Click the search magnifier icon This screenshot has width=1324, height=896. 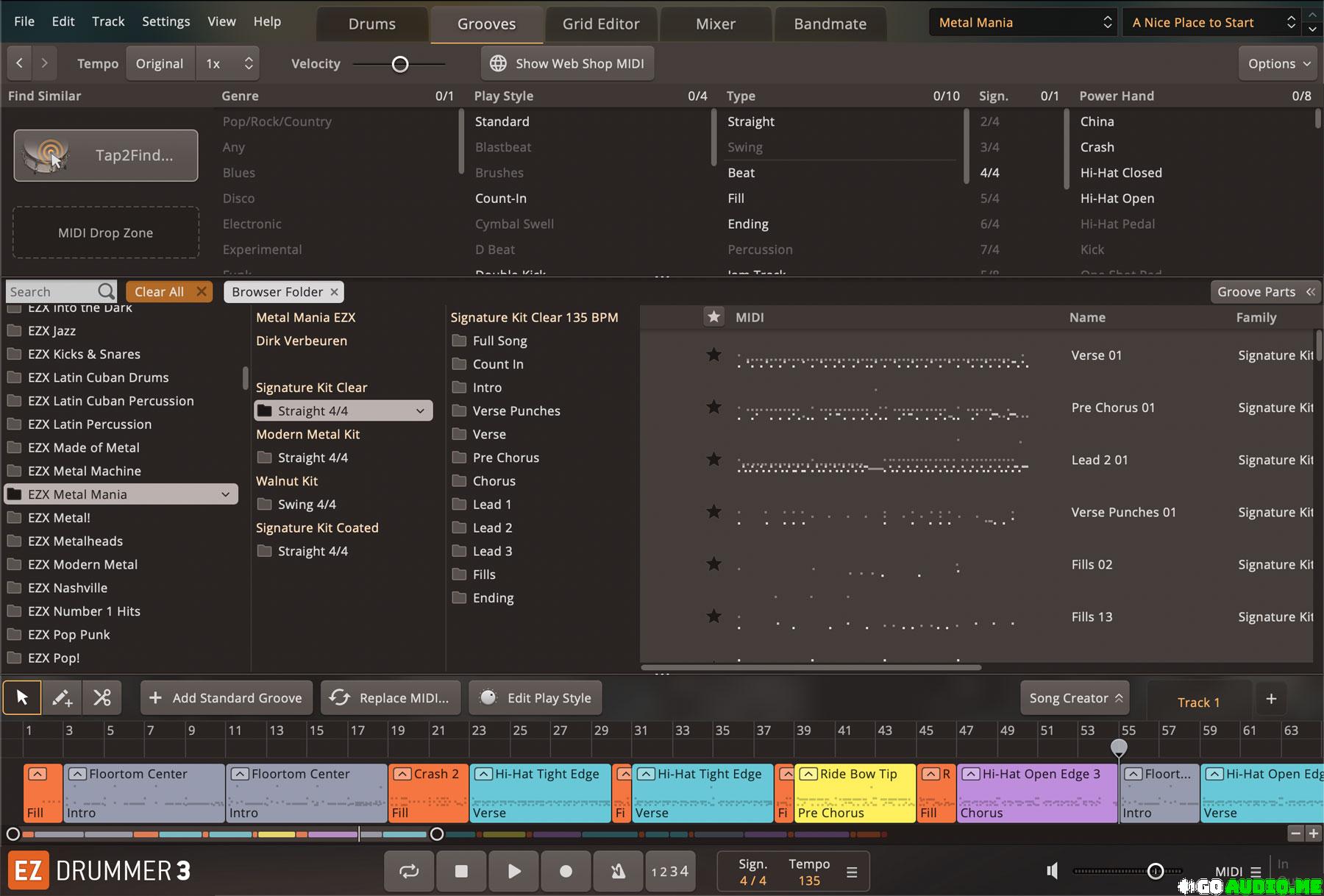click(107, 291)
